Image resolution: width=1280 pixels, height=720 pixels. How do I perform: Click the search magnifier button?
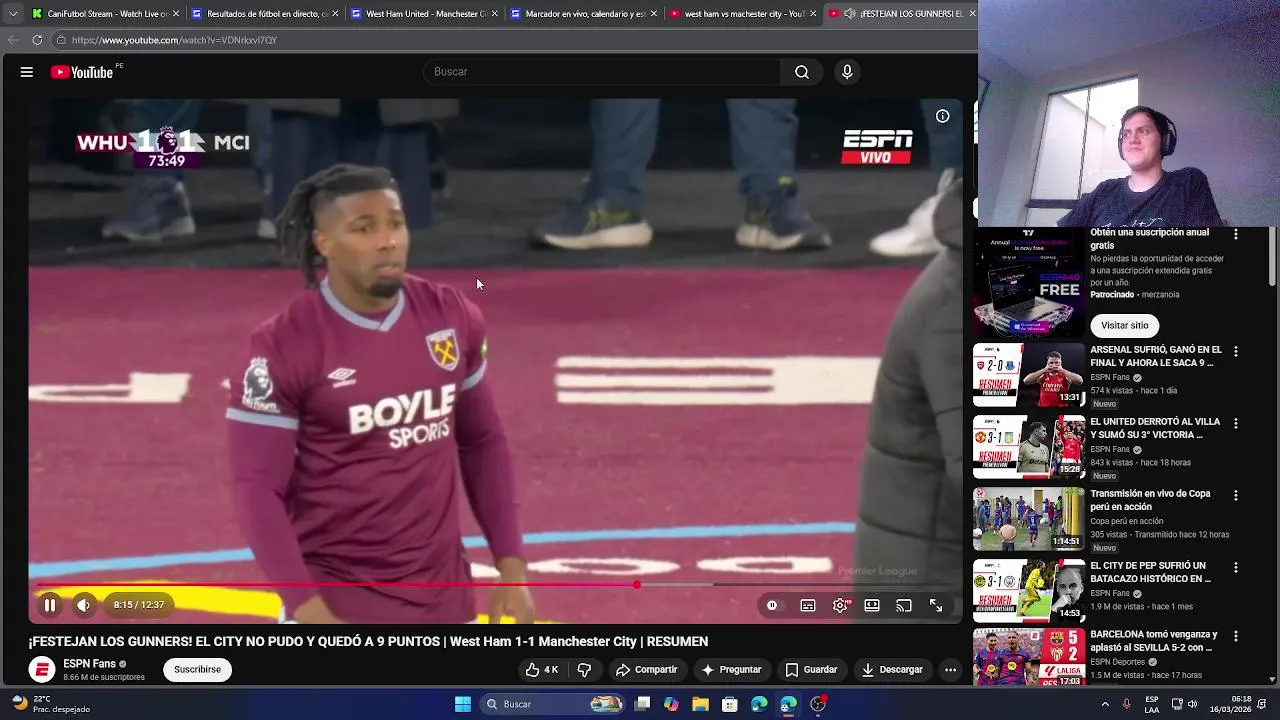(x=802, y=72)
